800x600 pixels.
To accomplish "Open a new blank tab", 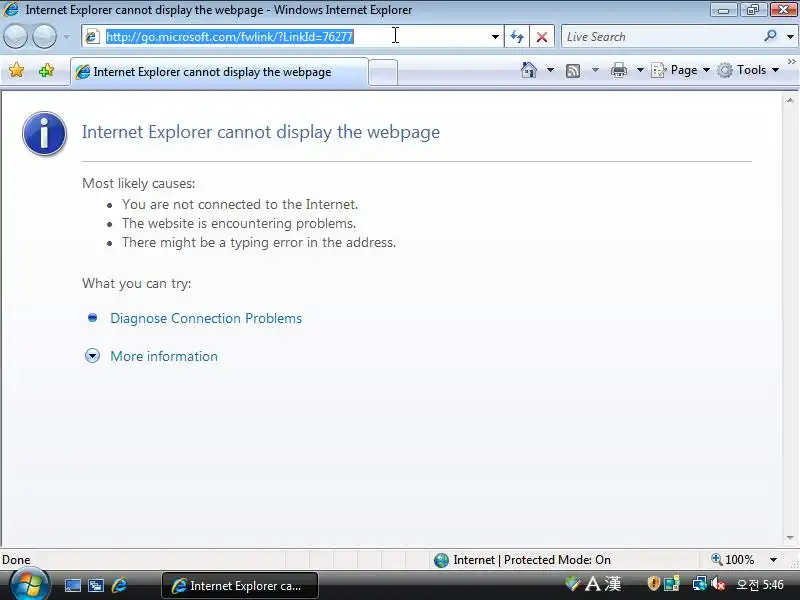I will click(383, 72).
